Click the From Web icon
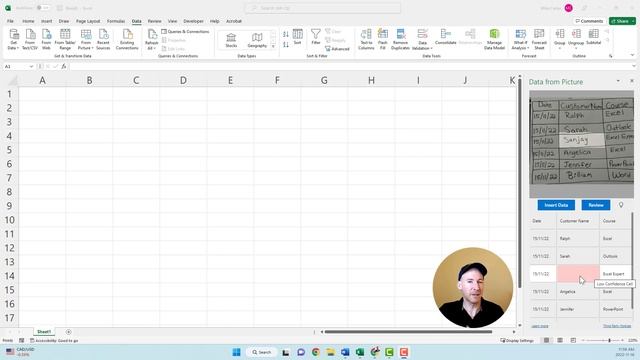The image size is (640, 360). click(46, 40)
